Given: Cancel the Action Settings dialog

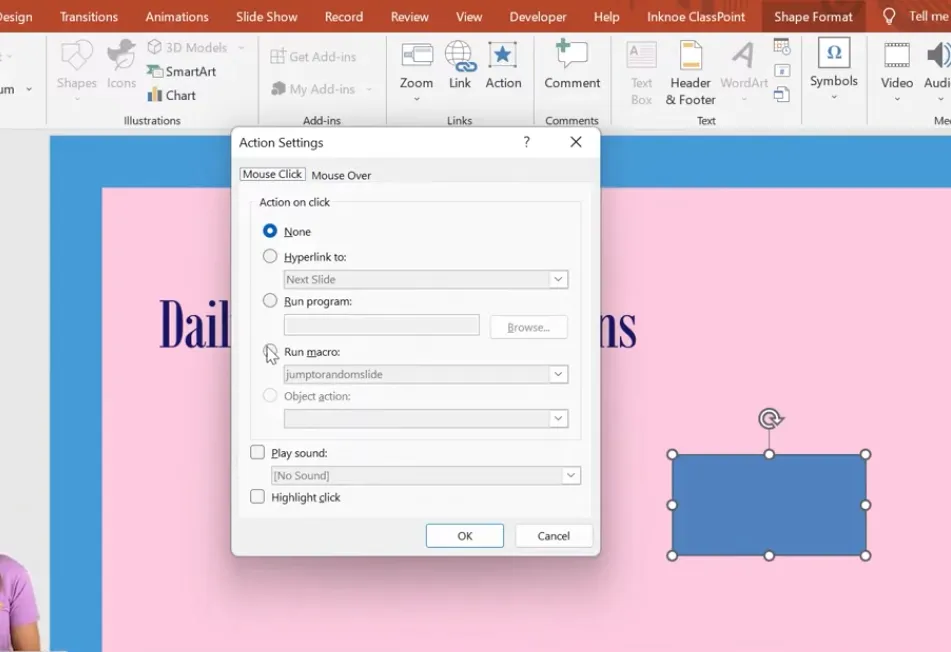Looking at the screenshot, I should coord(553,536).
